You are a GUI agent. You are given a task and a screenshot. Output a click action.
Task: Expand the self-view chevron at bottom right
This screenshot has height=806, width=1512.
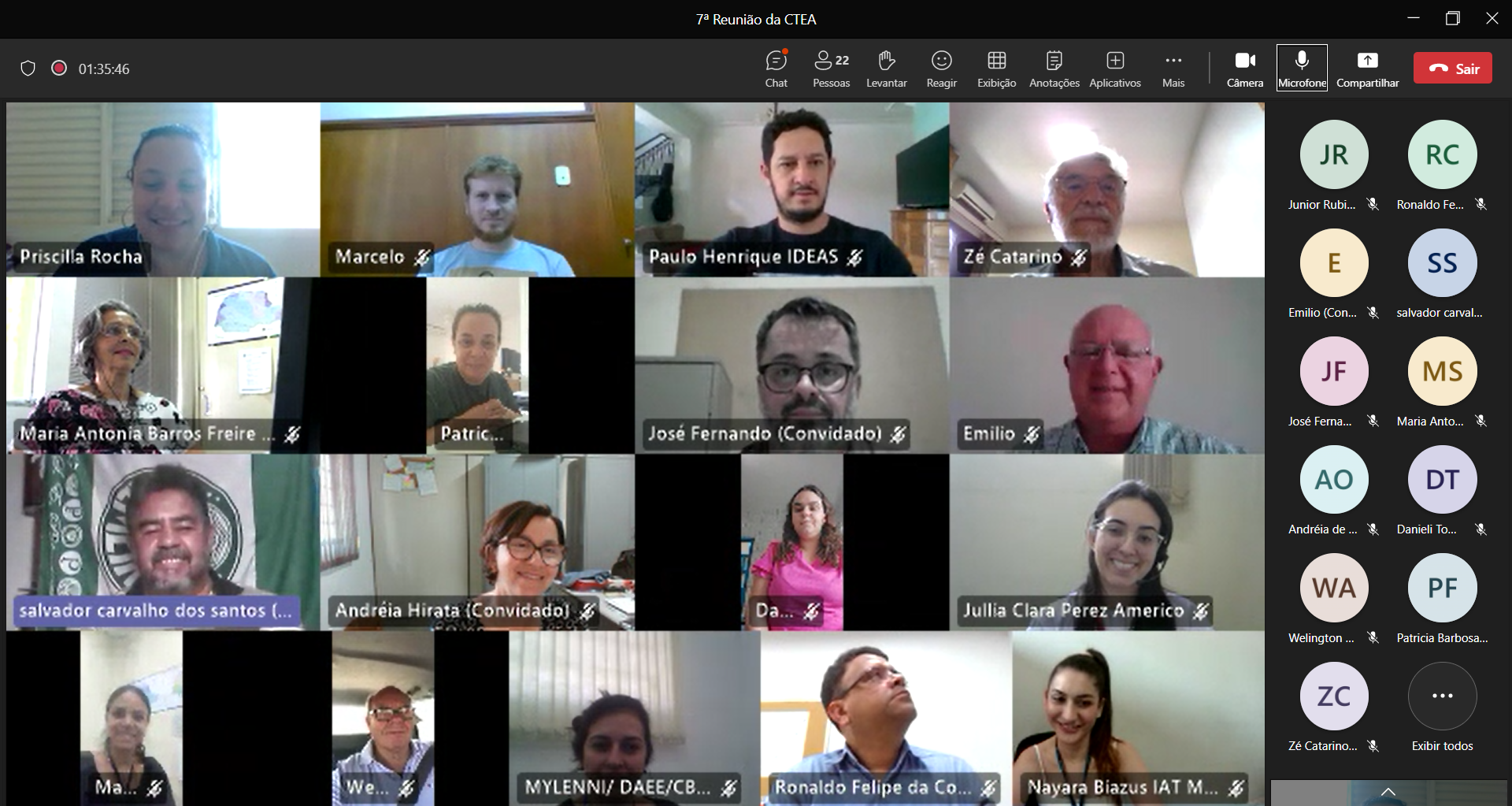point(1388,792)
